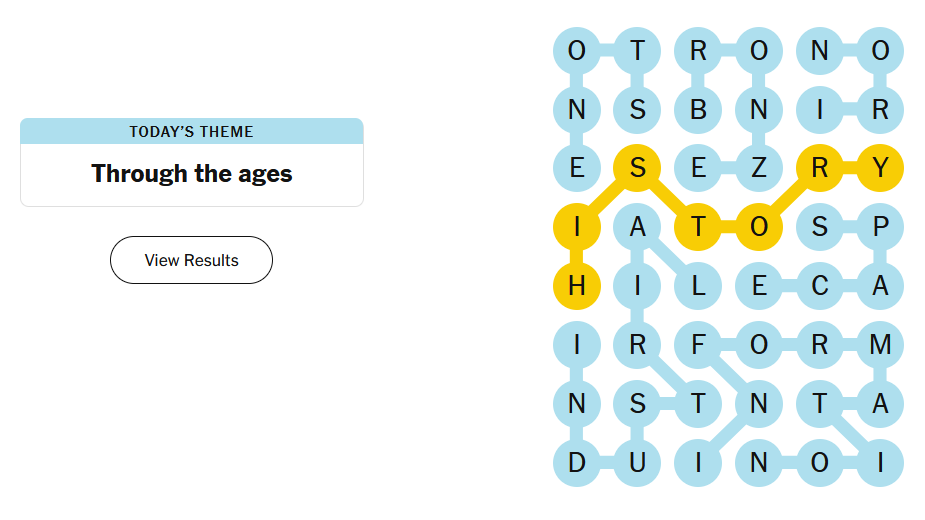Select the letter C tile
The width and height of the screenshot is (925, 520).
tap(820, 286)
